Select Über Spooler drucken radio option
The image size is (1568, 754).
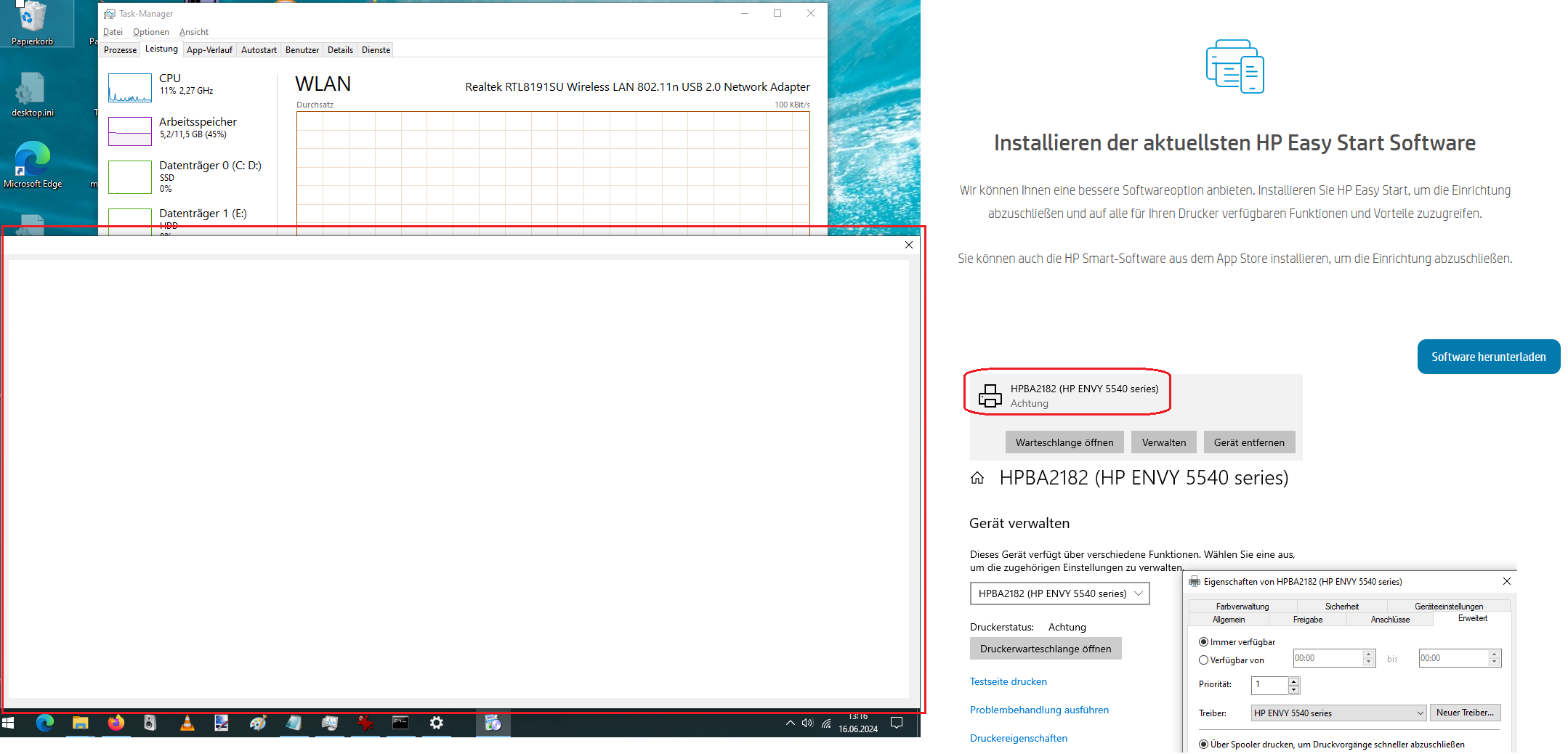1203,745
